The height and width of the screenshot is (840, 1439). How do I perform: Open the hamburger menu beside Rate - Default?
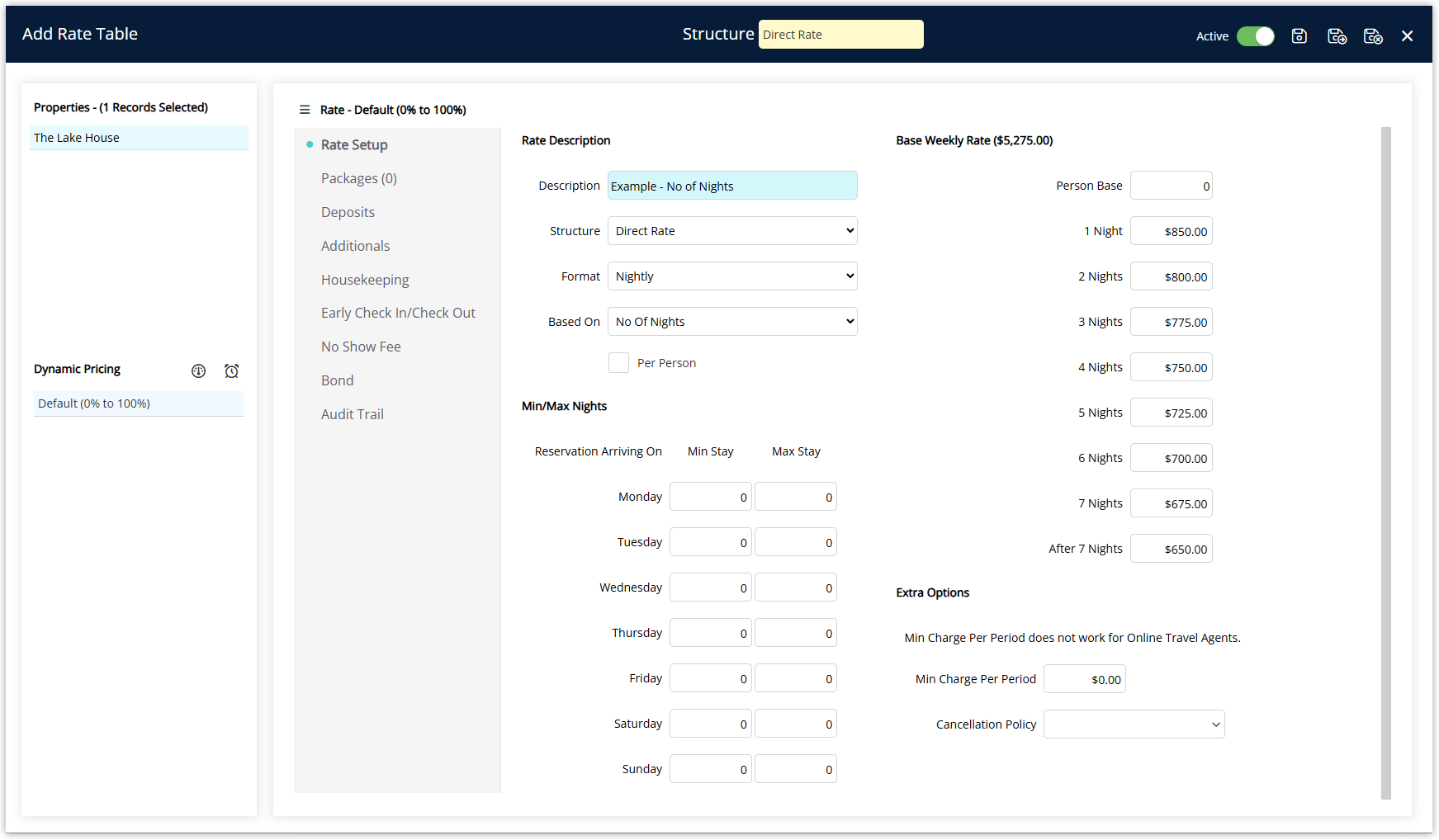pyautogui.click(x=305, y=110)
